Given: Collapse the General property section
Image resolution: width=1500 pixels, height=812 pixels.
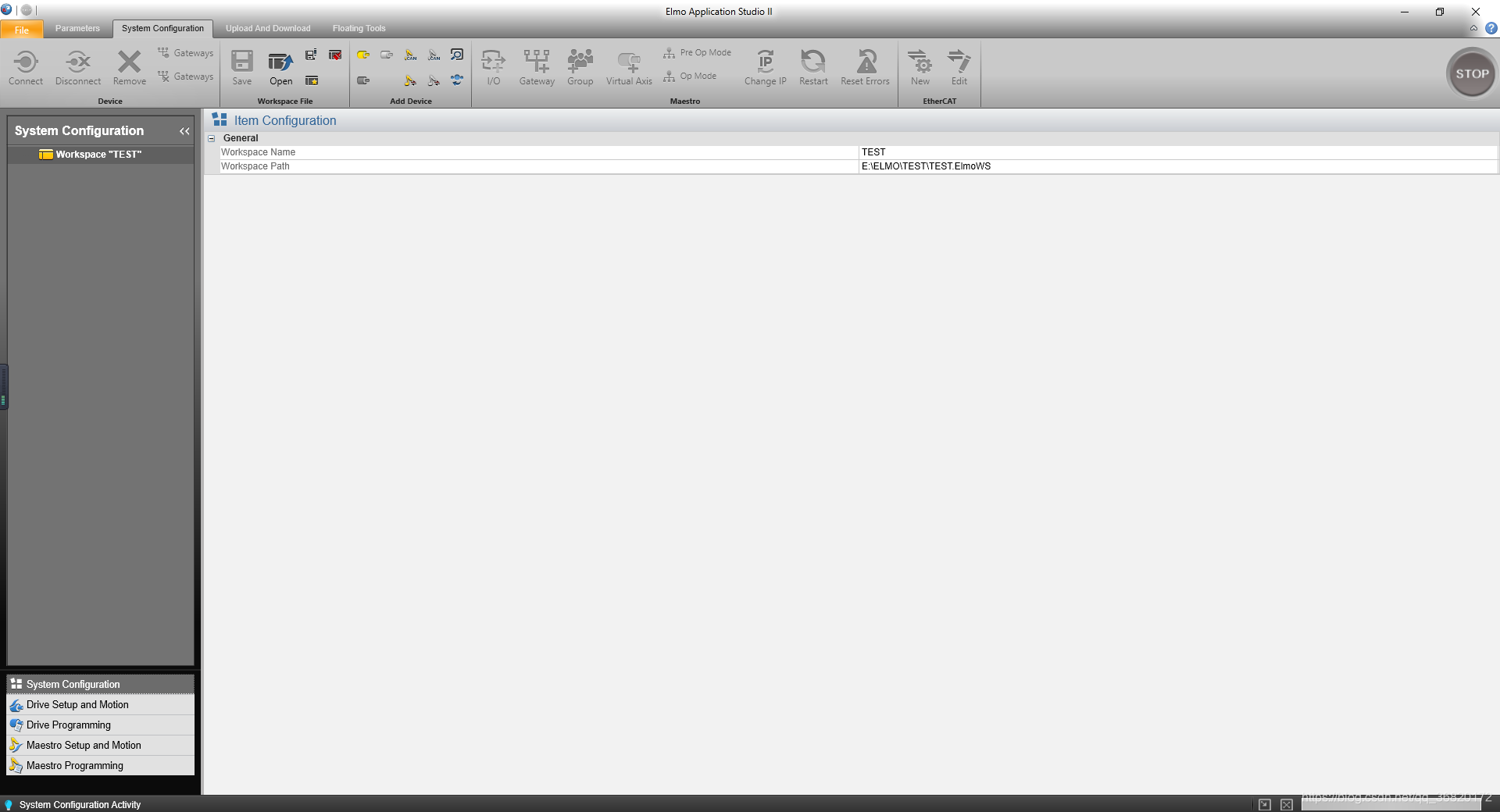Looking at the screenshot, I should [211, 138].
